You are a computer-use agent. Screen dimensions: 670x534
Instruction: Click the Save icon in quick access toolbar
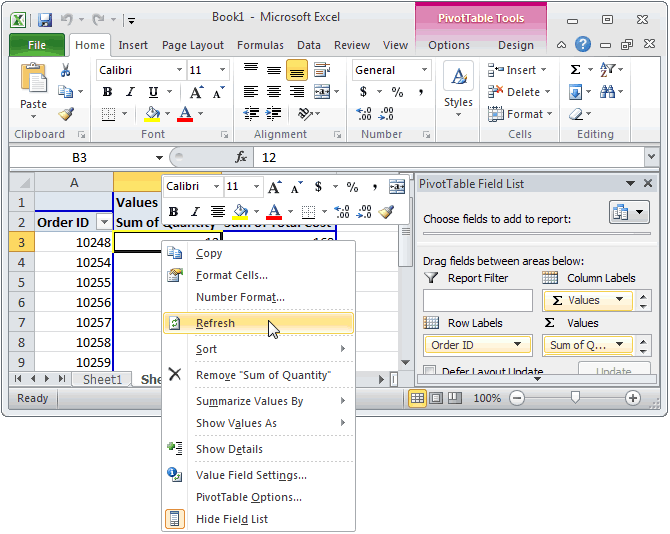tap(45, 20)
